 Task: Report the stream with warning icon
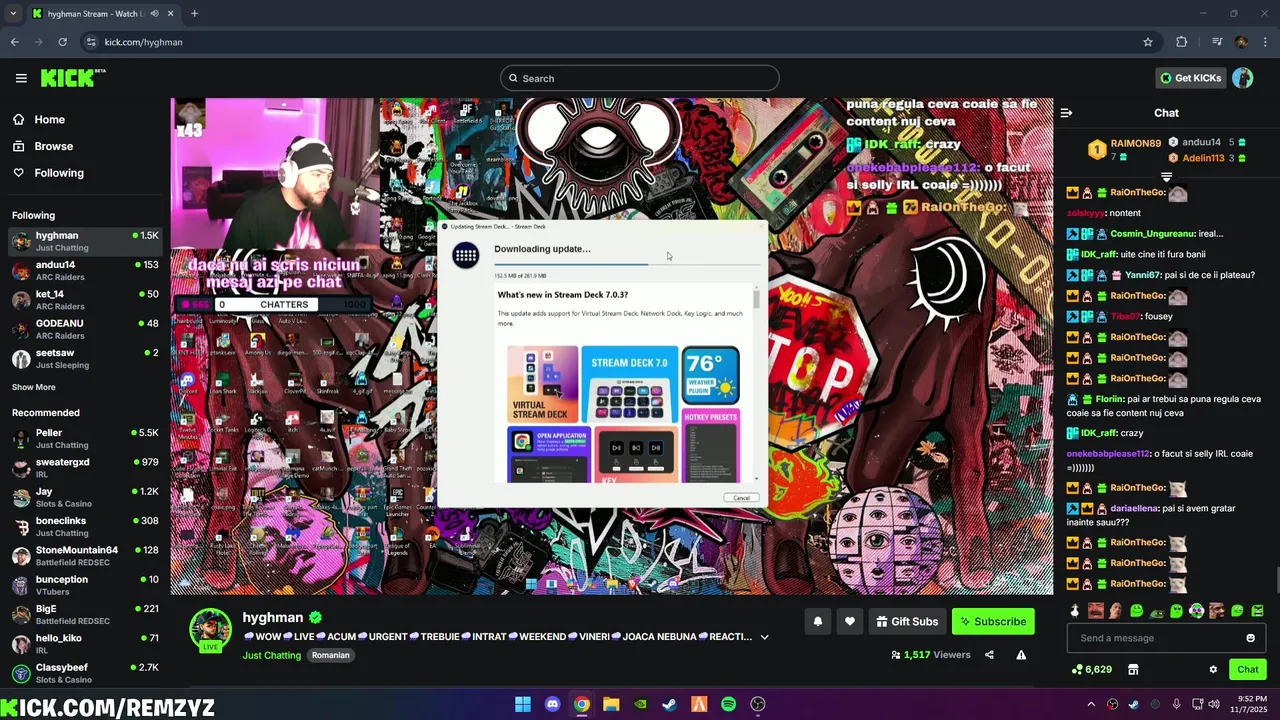point(1021,655)
